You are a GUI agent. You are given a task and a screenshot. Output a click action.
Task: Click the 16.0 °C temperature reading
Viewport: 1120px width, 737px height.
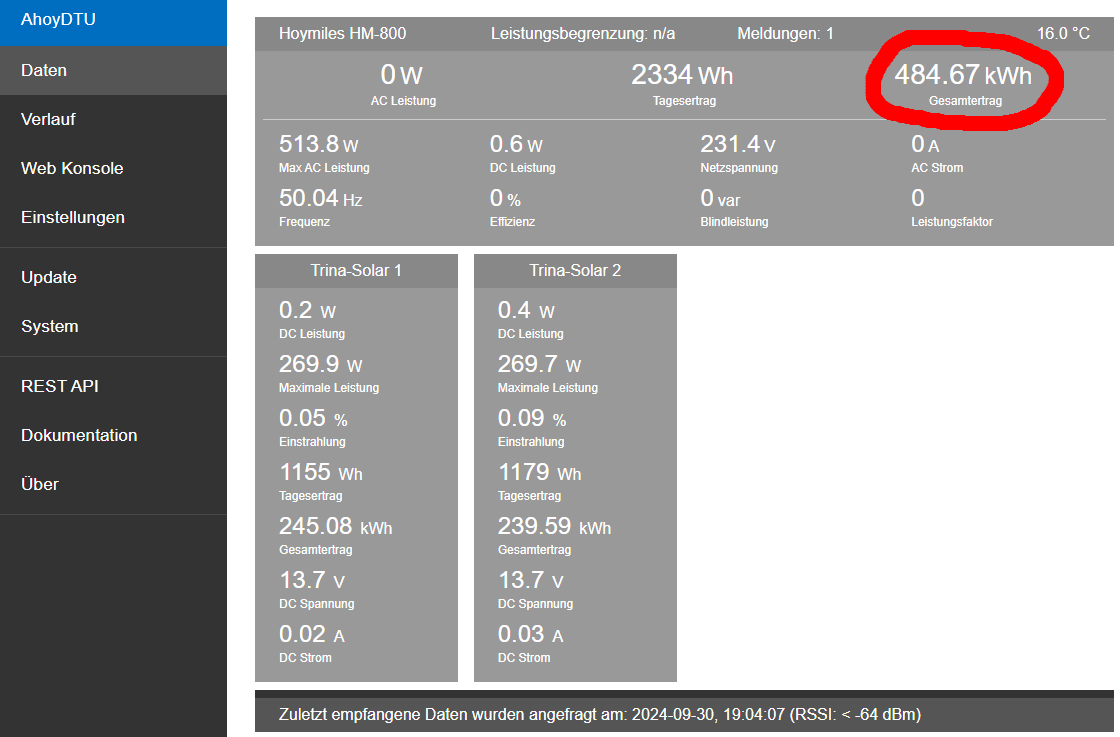pos(1063,34)
